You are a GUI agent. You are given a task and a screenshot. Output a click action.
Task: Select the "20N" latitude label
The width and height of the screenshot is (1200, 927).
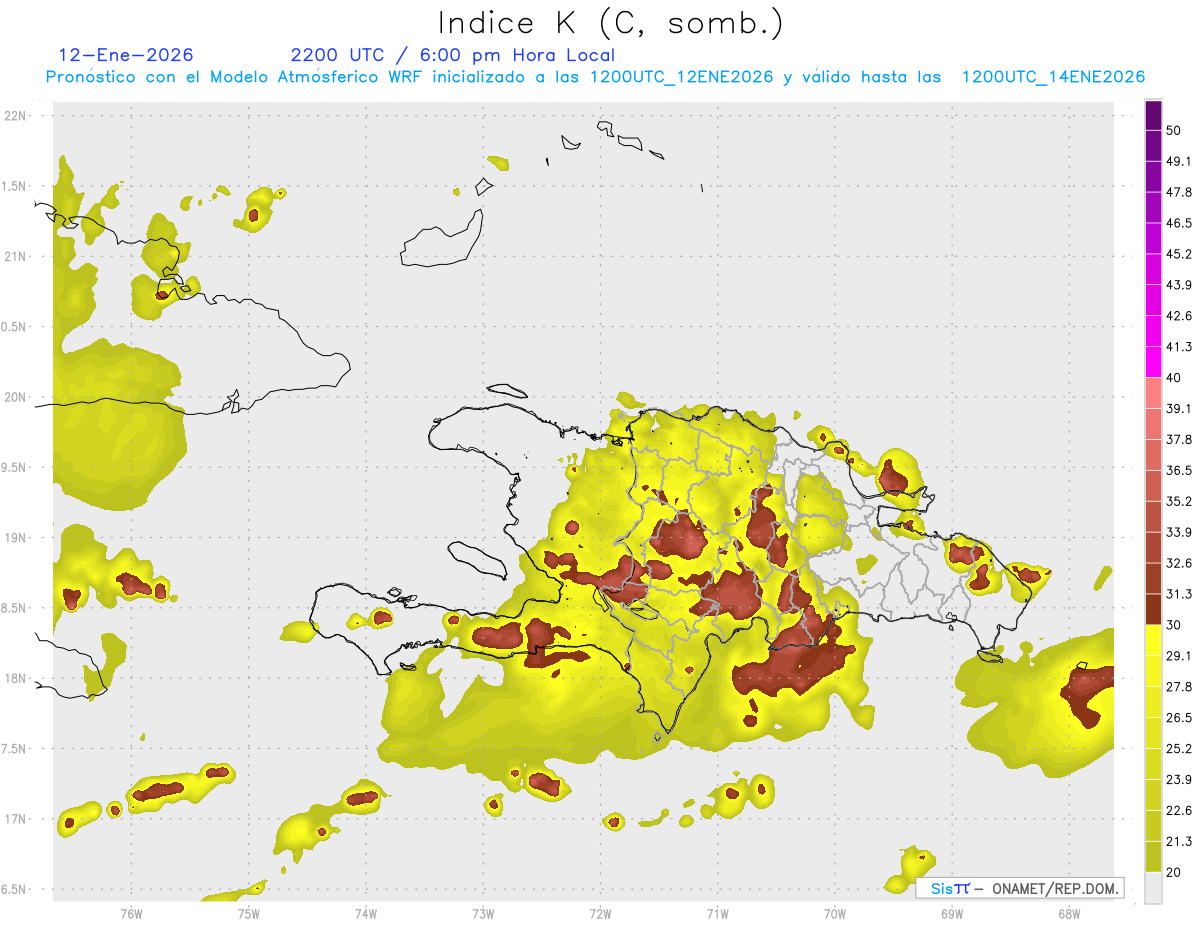[17, 397]
